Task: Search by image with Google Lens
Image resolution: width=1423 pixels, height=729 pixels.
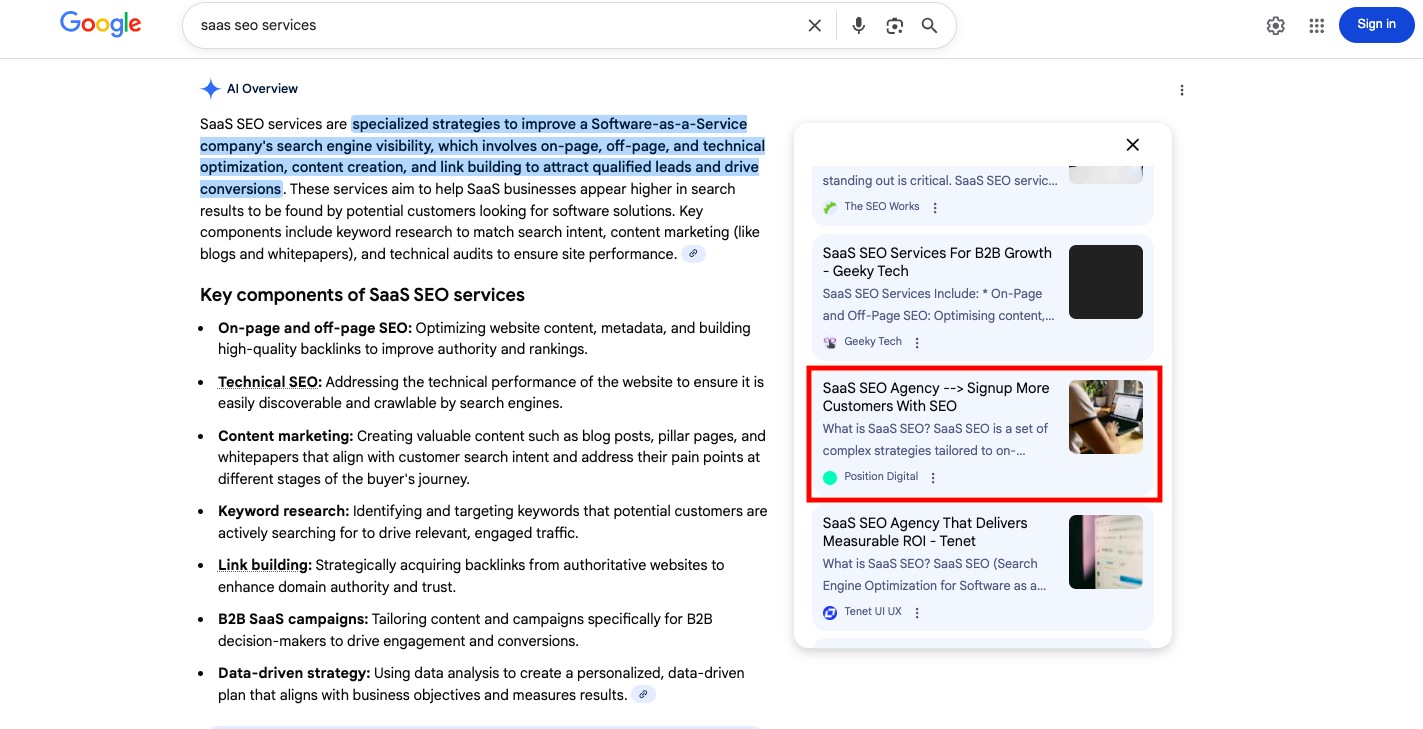Action: tap(894, 25)
